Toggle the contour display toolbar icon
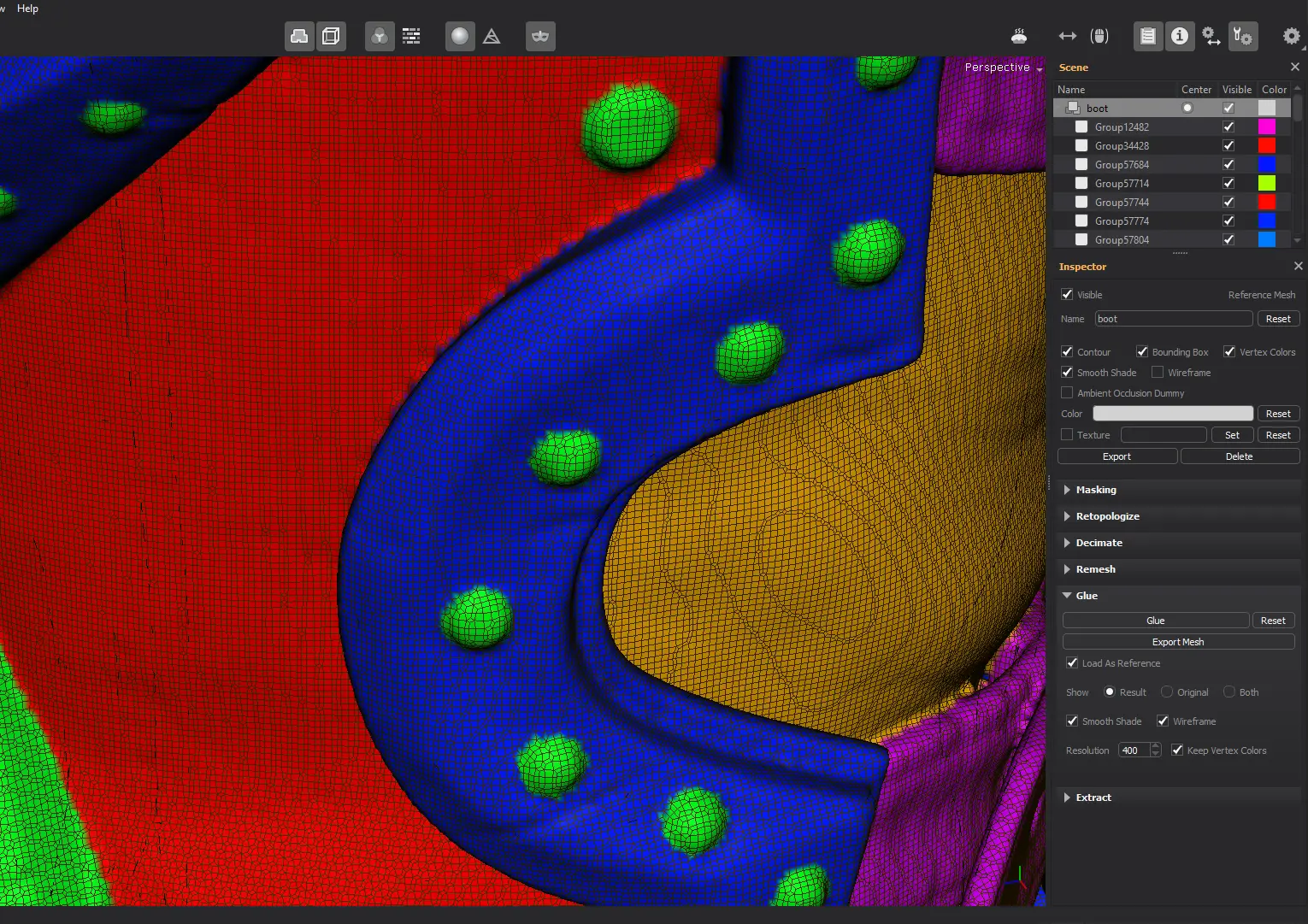1308x924 pixels. (x=299, y=36)
